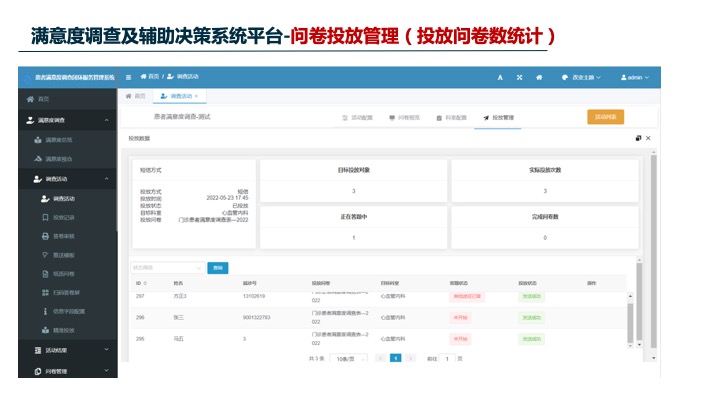The height and width of the screenshot is (405, 720).
Task: Click the font size 'A' icon in header
Action: pos(500,78)
